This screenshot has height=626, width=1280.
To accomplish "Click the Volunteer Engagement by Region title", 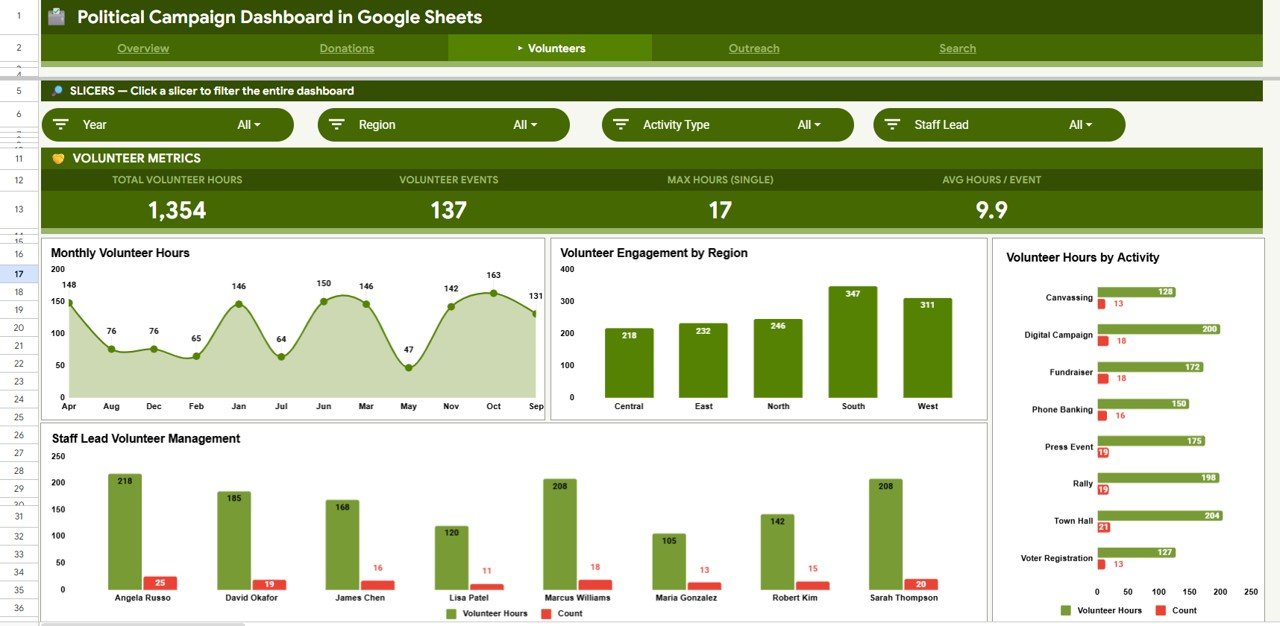I will pos(654,253).
